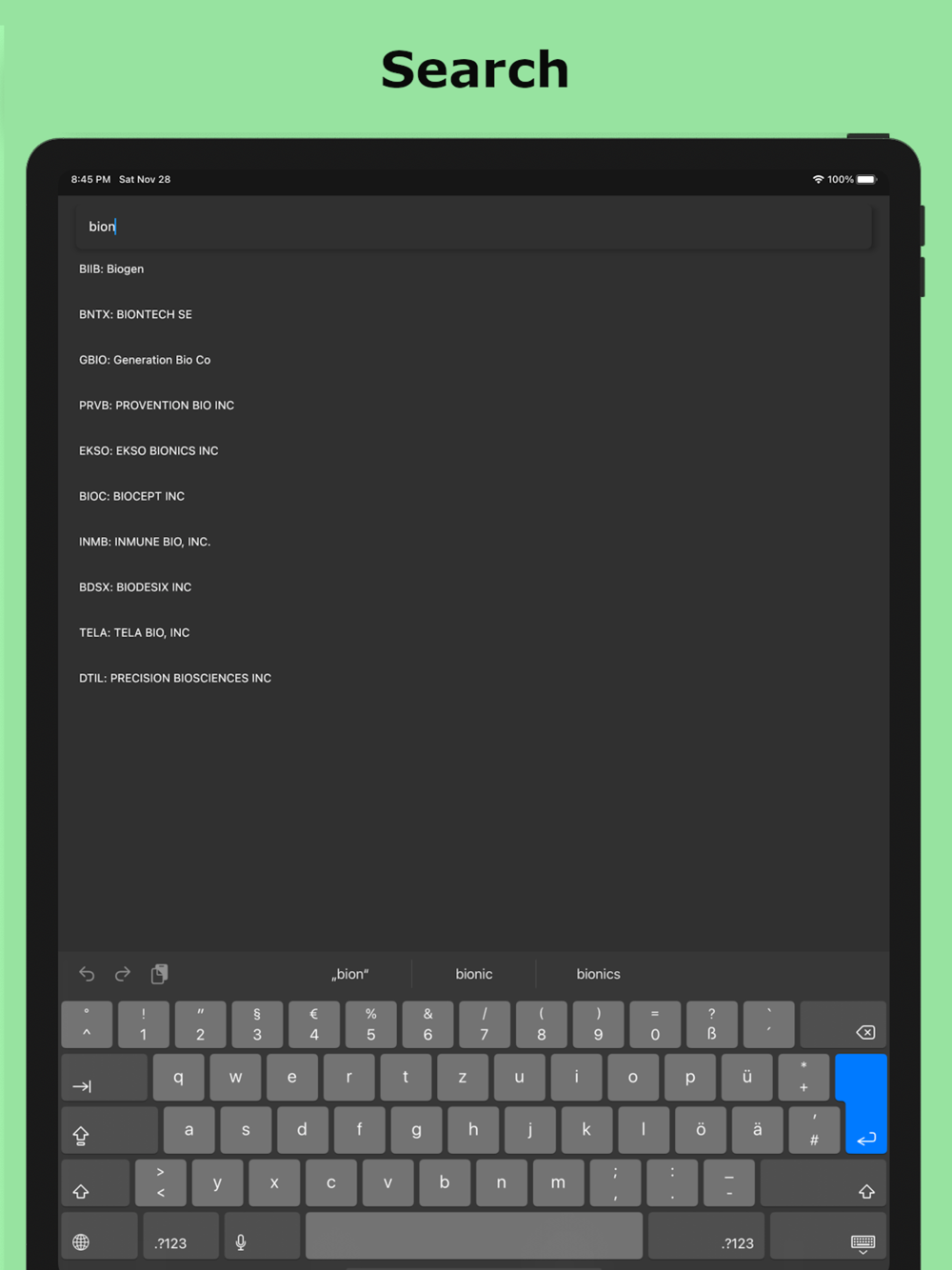This screenshot has width=952, height=1270.
Task: Tap the 'q' key
Action: [x=178, y=1077]
